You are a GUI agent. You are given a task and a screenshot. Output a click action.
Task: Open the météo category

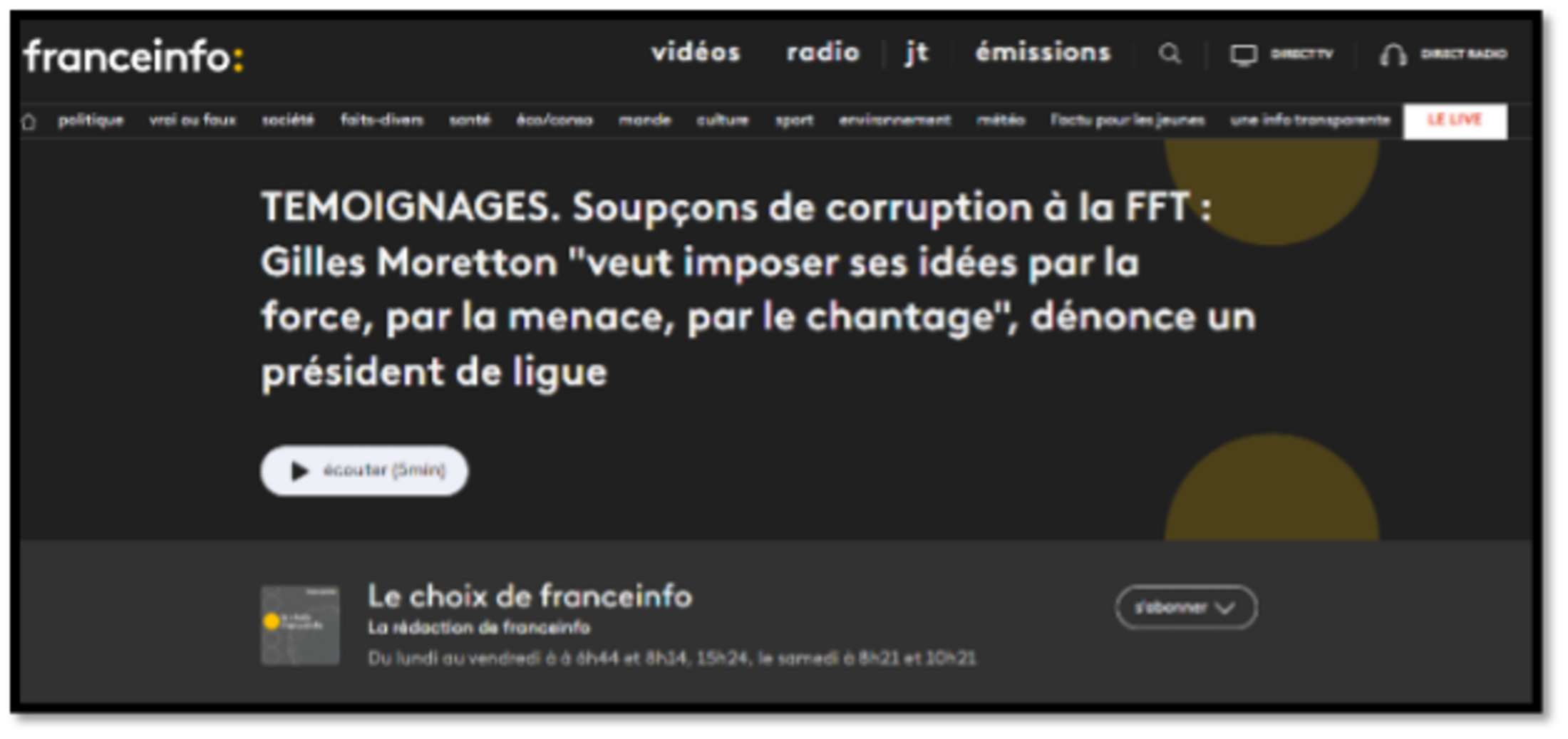coord(1001,120)
